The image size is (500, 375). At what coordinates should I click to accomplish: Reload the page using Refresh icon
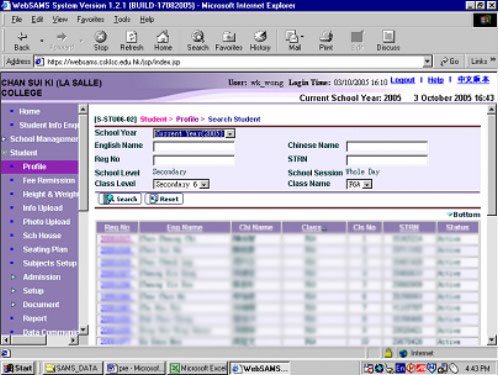point(131,36)
